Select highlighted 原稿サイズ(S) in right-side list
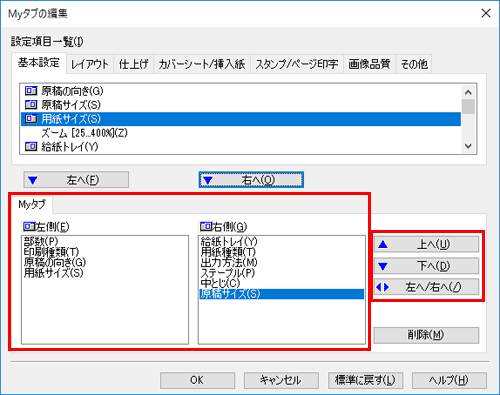 282,294
